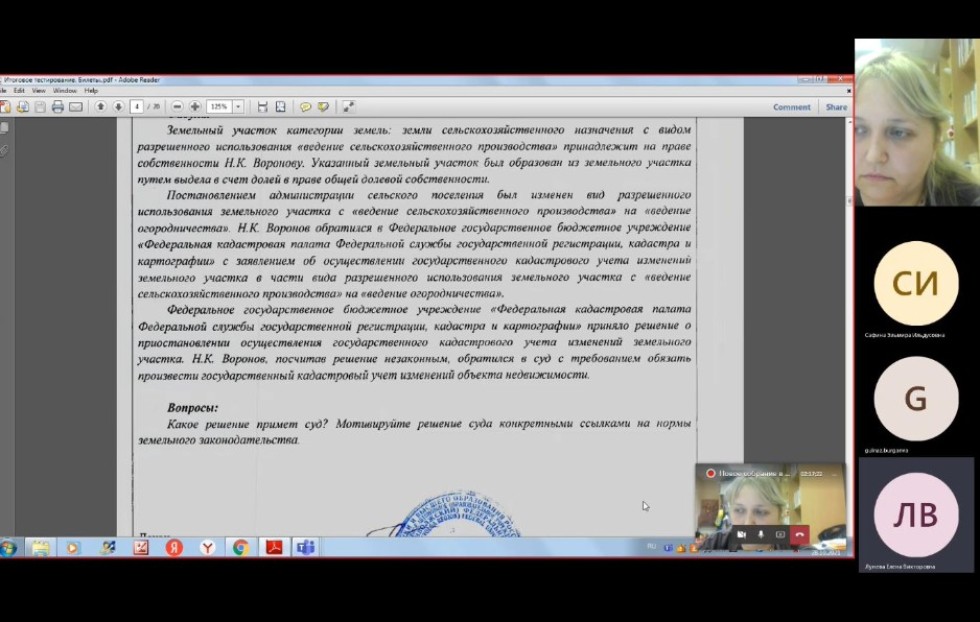Image resolution: width=980 pixels, height=622 pixels.
Task: Open the Help menu
Action: pyautogui.click(x=91, y=91)
